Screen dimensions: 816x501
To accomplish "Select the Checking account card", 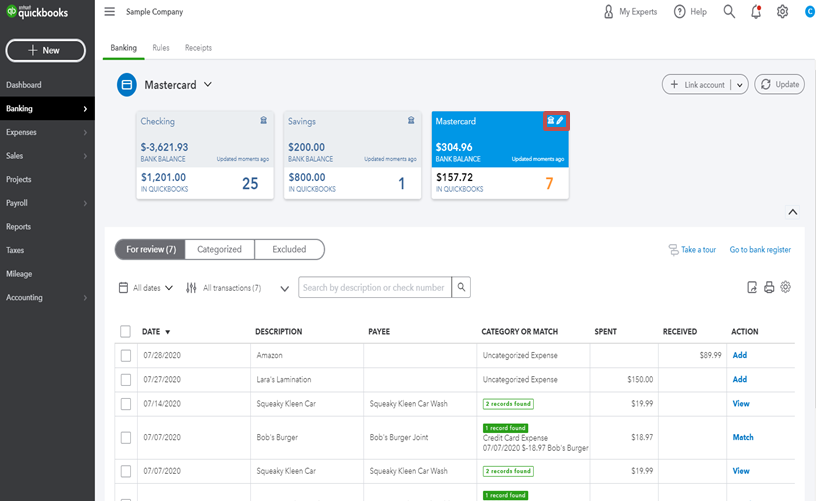I will [205, 155].
